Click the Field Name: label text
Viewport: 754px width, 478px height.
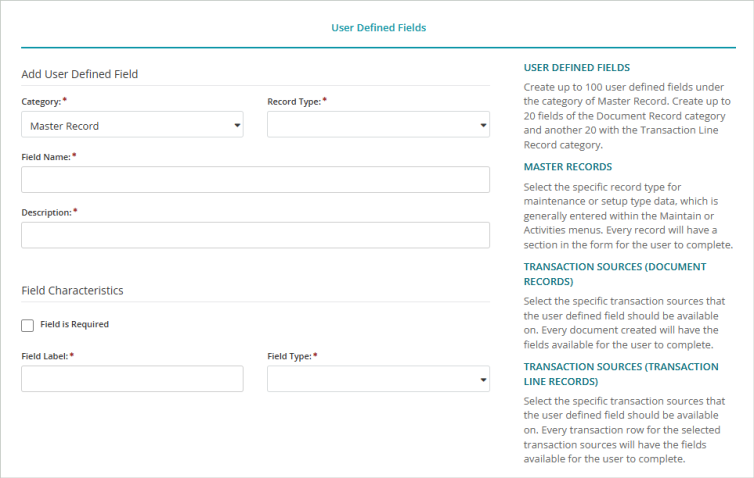[x=46, y=157]
